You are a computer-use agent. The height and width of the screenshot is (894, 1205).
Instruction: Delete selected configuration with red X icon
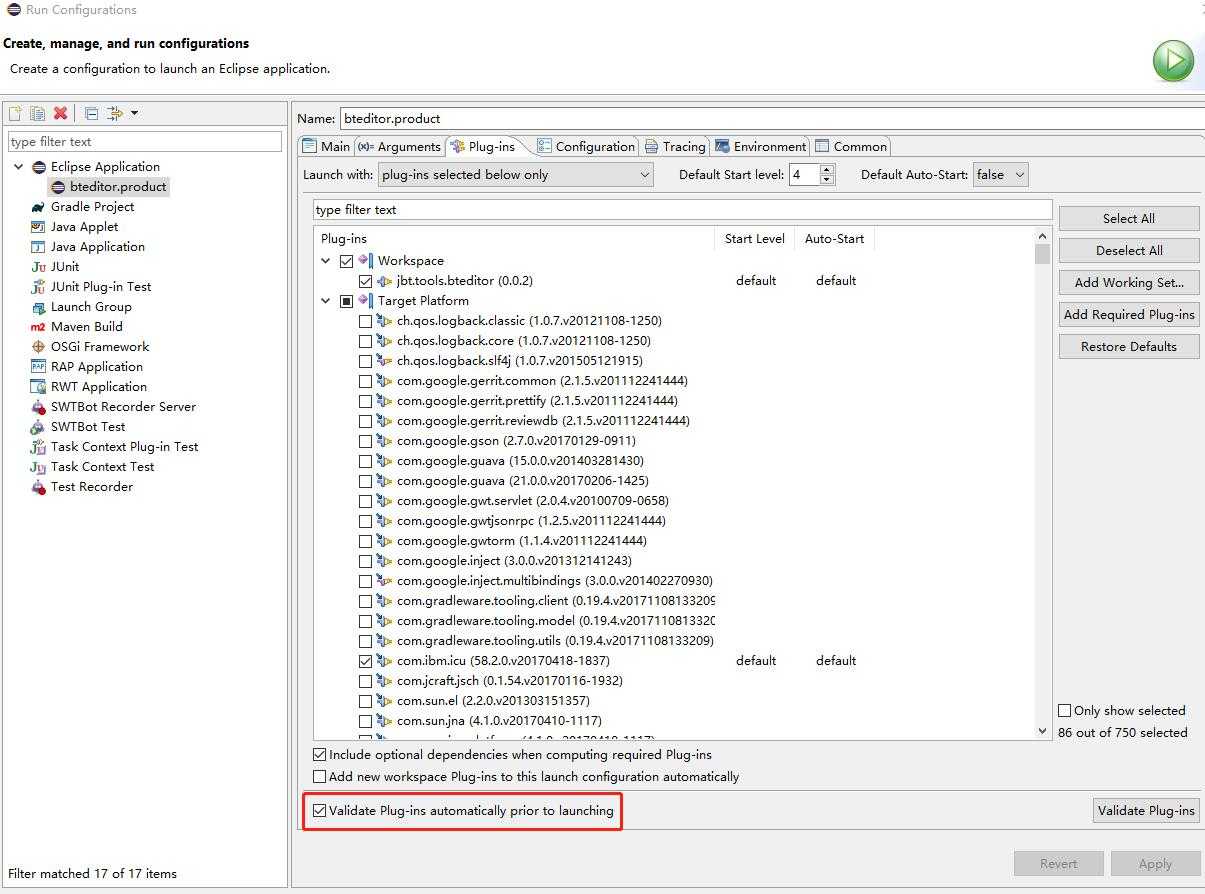(x=60, y=113)
